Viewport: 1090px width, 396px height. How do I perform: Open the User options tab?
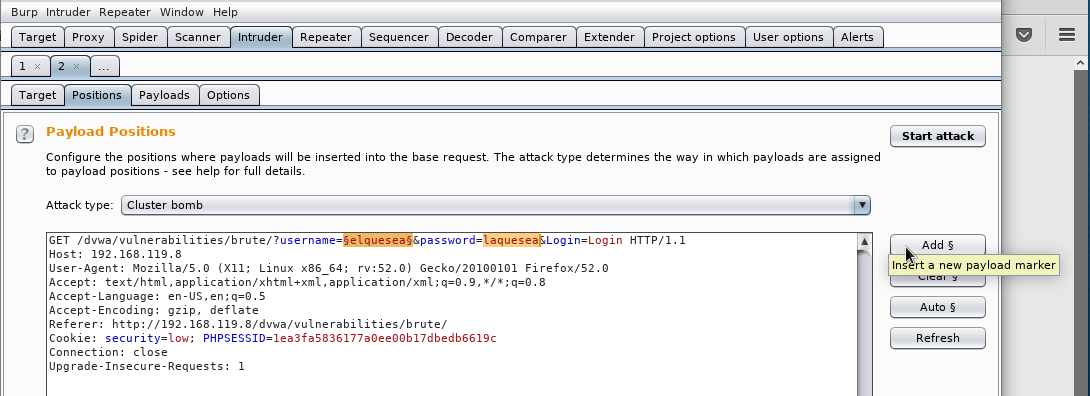788,37
